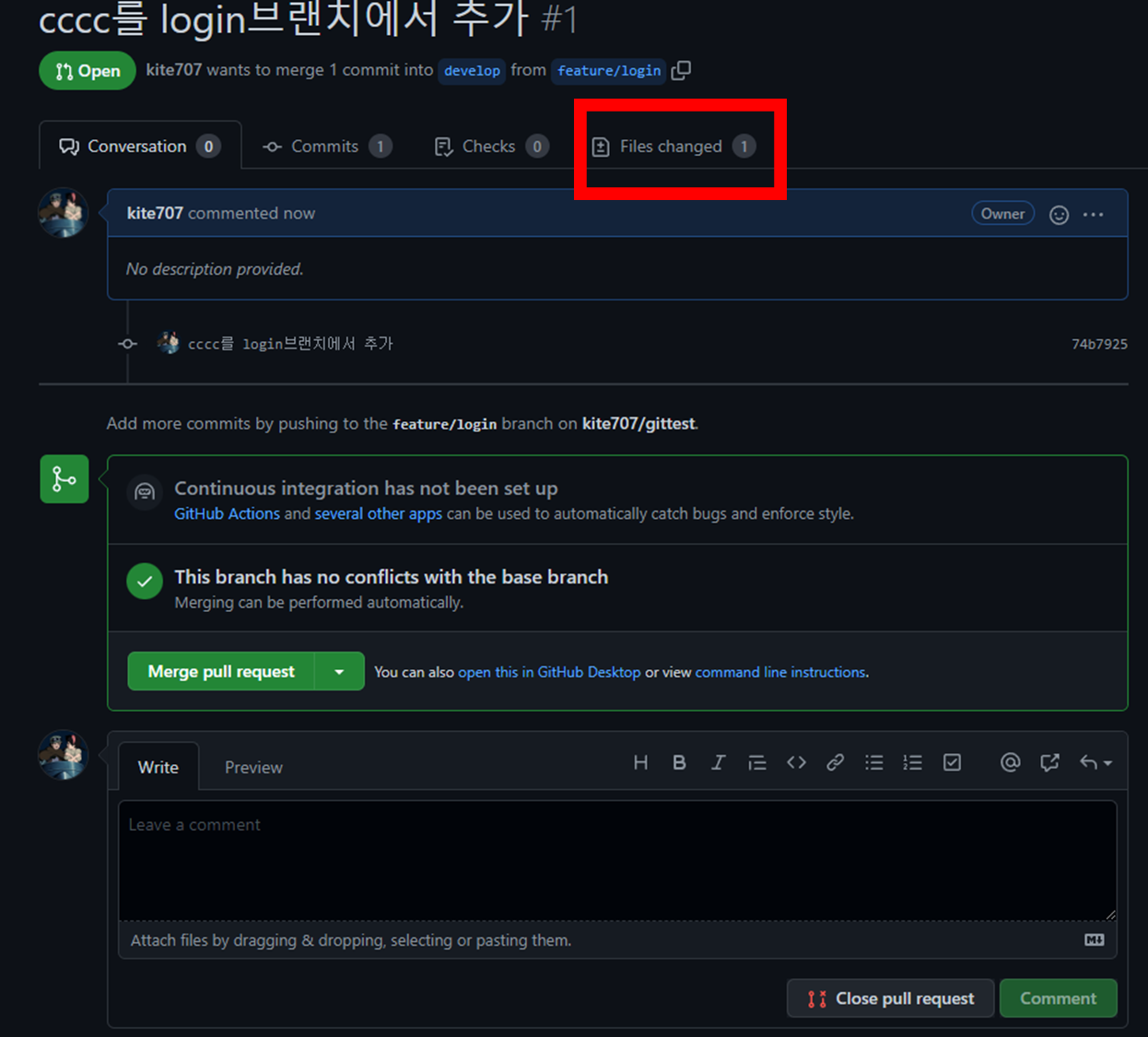
Task: Open commit hash 74b7925
Action: tap(1099, 344)
